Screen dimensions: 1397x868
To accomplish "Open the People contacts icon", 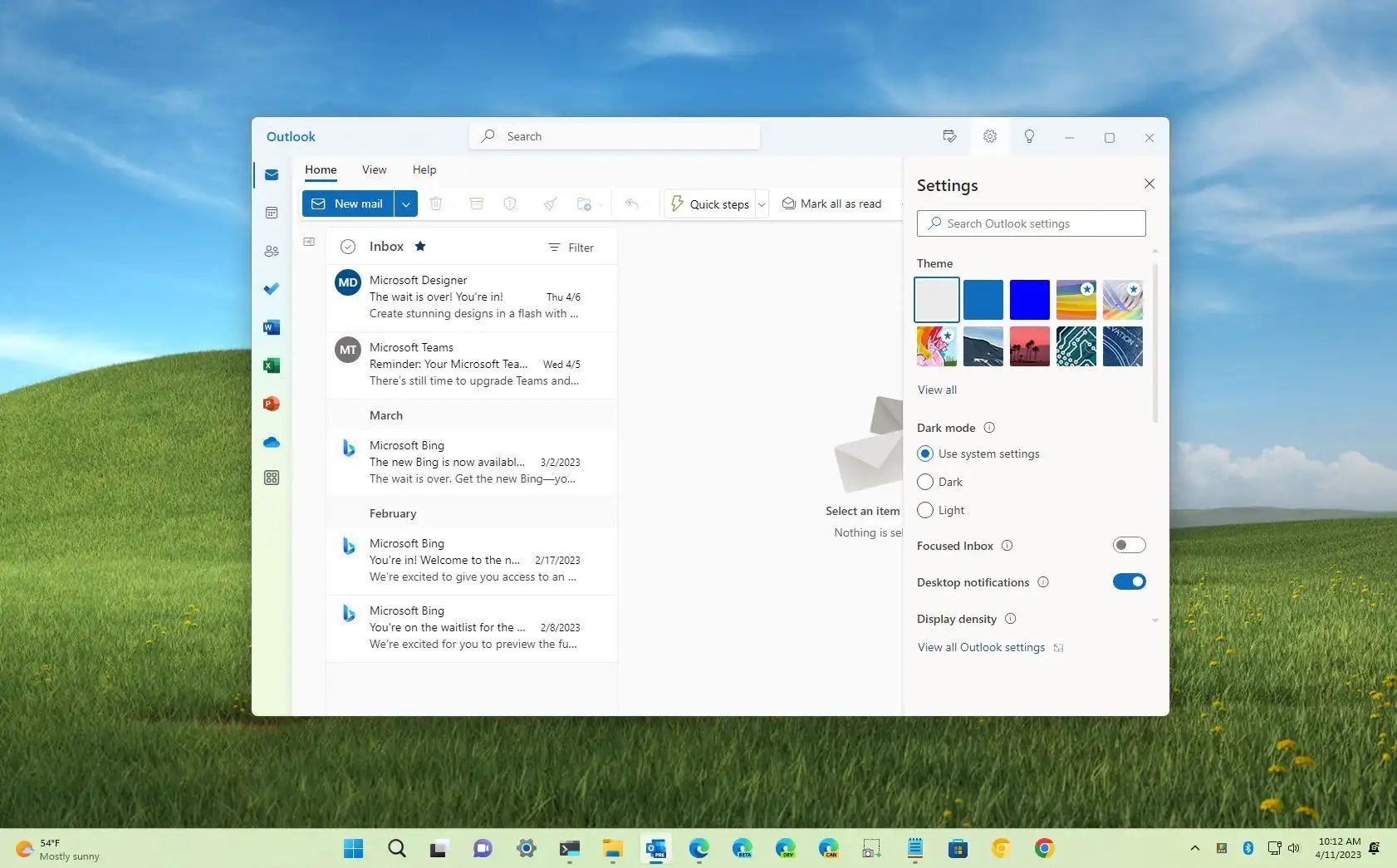I will pyautogui.click(x=272, y=251).
